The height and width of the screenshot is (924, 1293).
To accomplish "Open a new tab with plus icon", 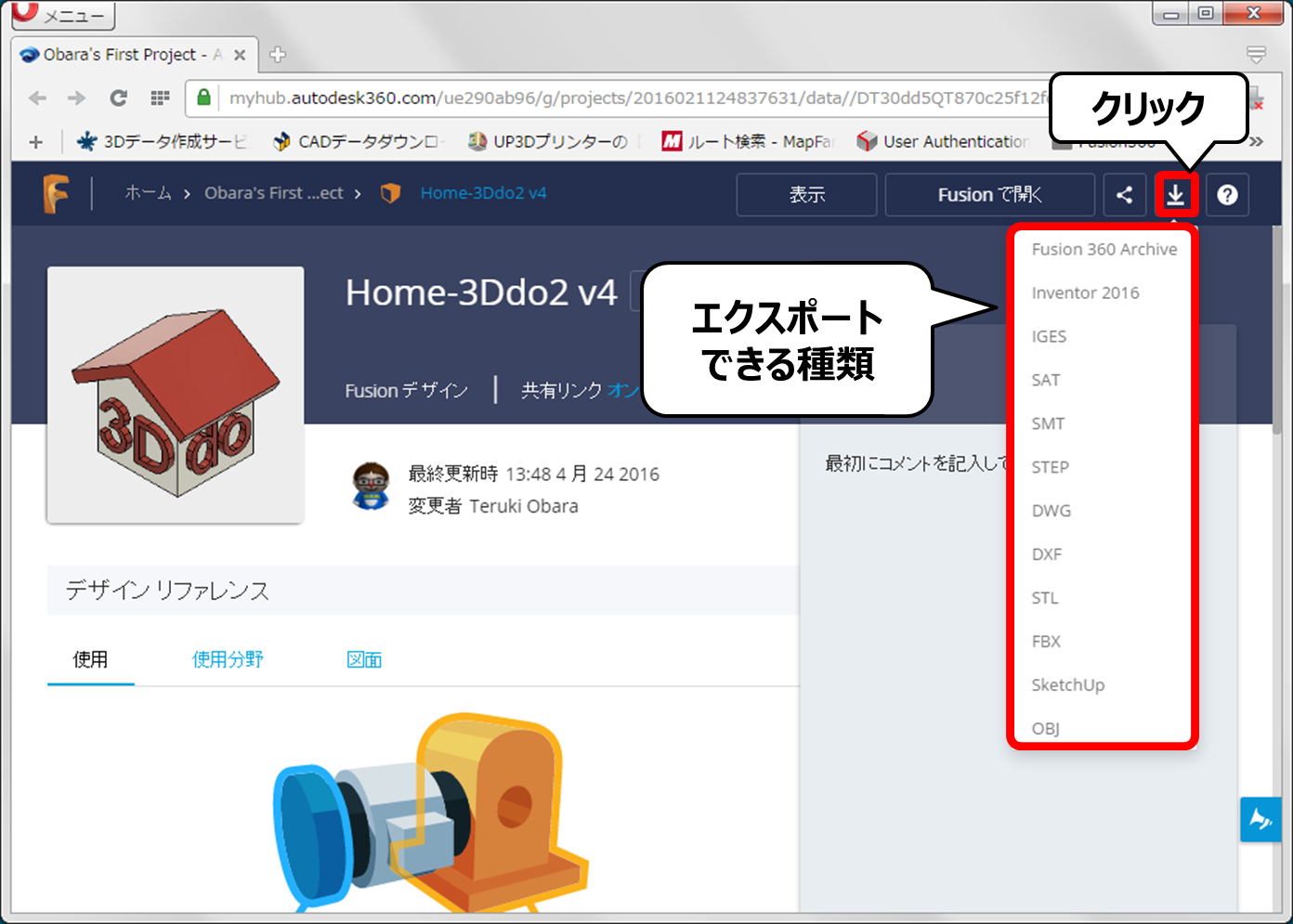I will [277, 55].
